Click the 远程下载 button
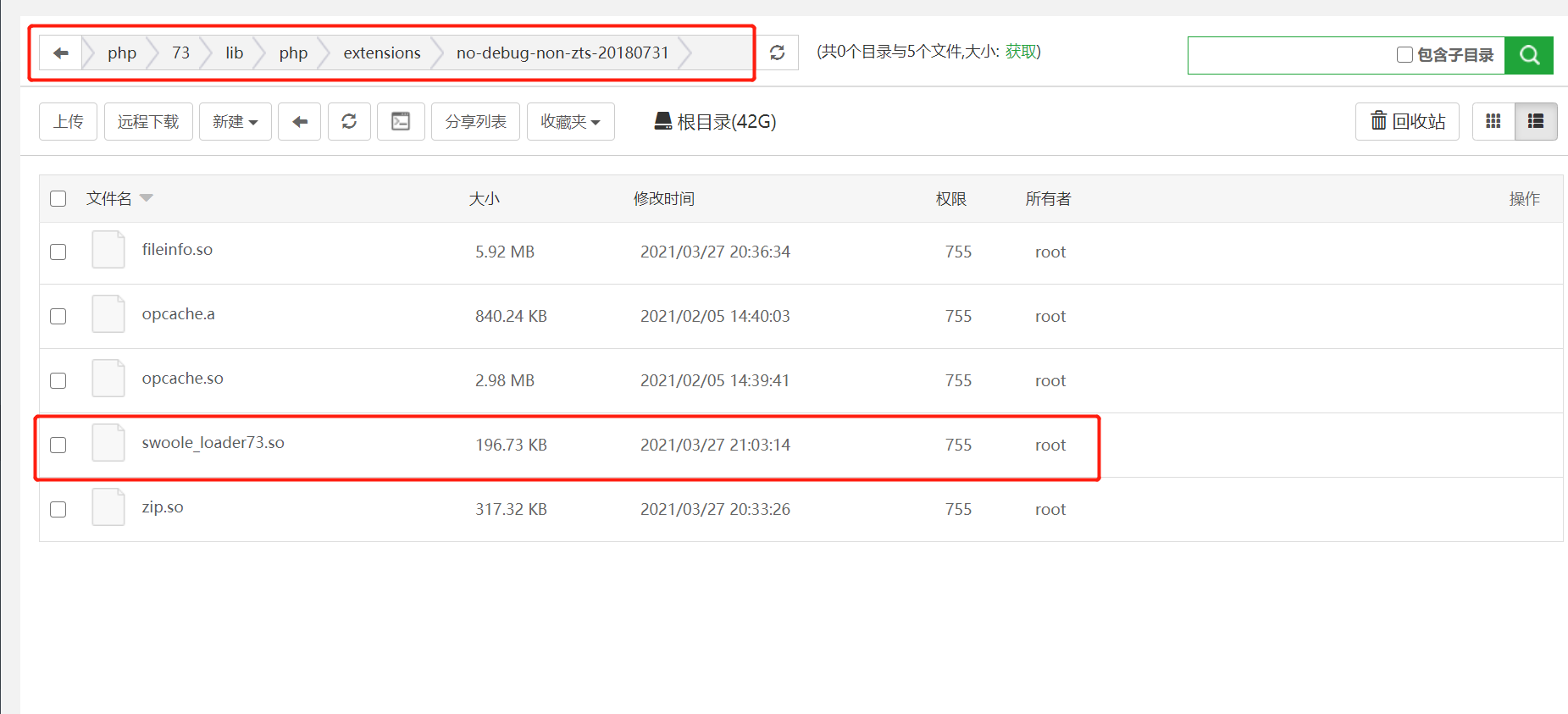 (148, 122)
